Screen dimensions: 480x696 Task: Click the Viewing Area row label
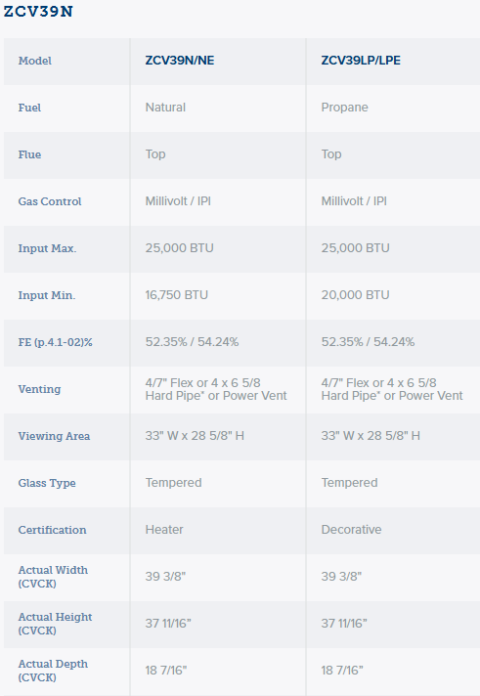(x=54, y=436)
